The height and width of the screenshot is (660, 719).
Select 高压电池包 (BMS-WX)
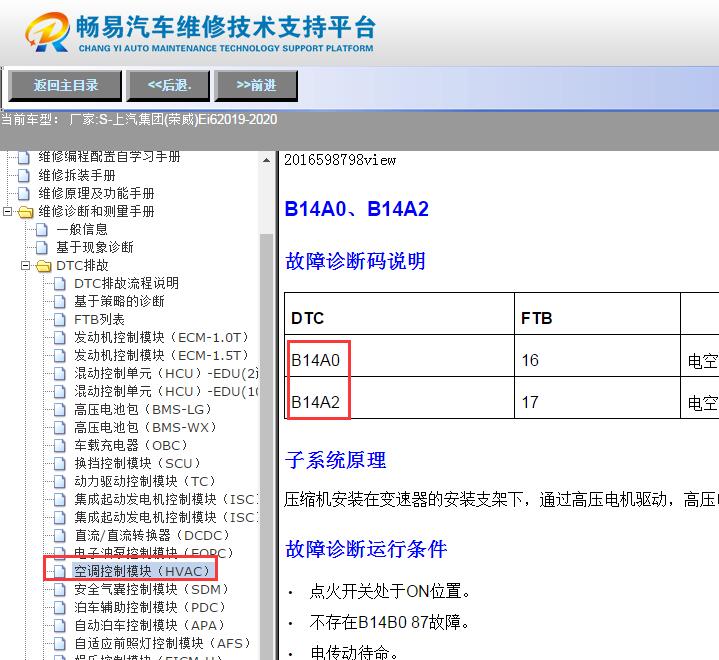pos(145,427)
